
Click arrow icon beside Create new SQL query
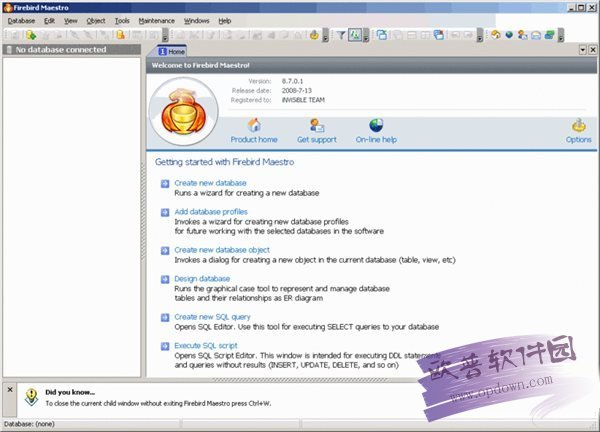coord(165,318)
